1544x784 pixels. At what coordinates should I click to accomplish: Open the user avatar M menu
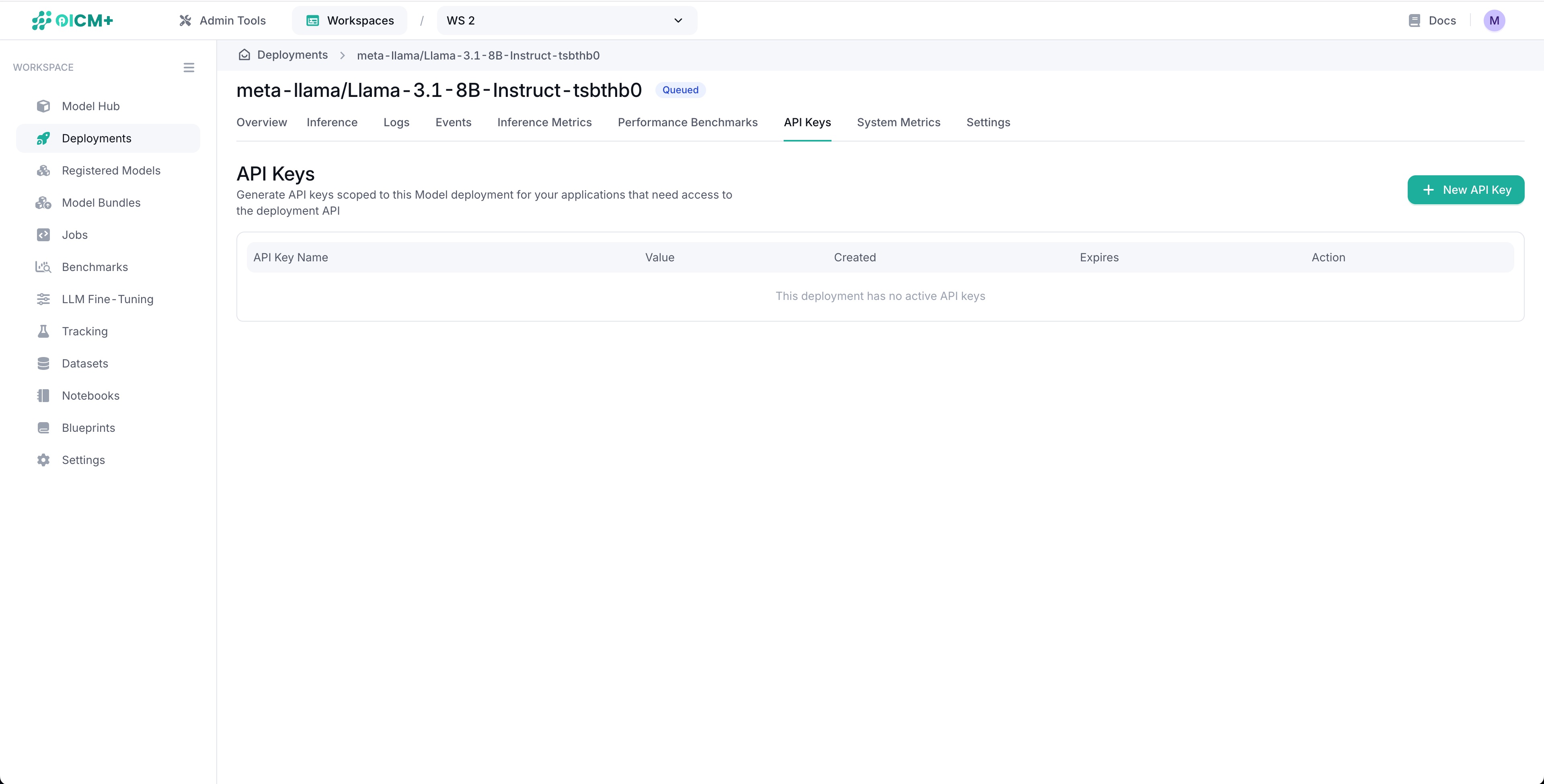[x=1494, y=21]
